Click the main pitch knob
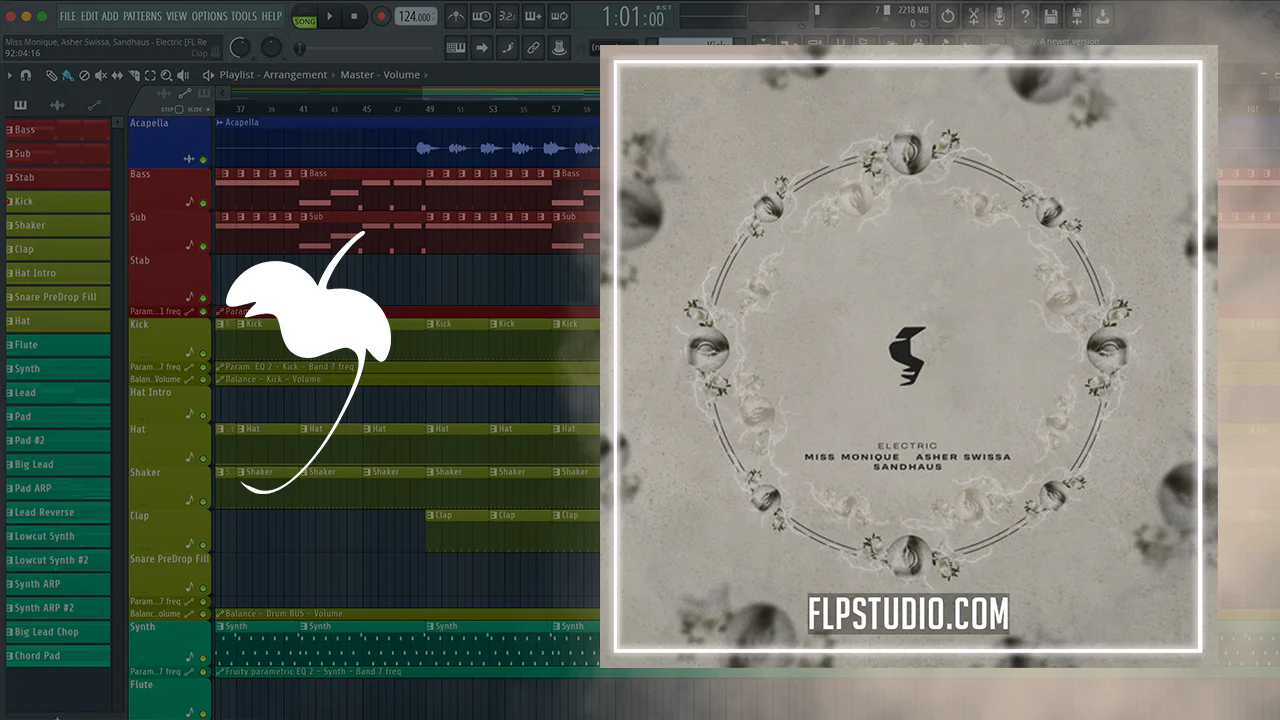The width and height of the screenshot is (1280, 720). (271, 47)
